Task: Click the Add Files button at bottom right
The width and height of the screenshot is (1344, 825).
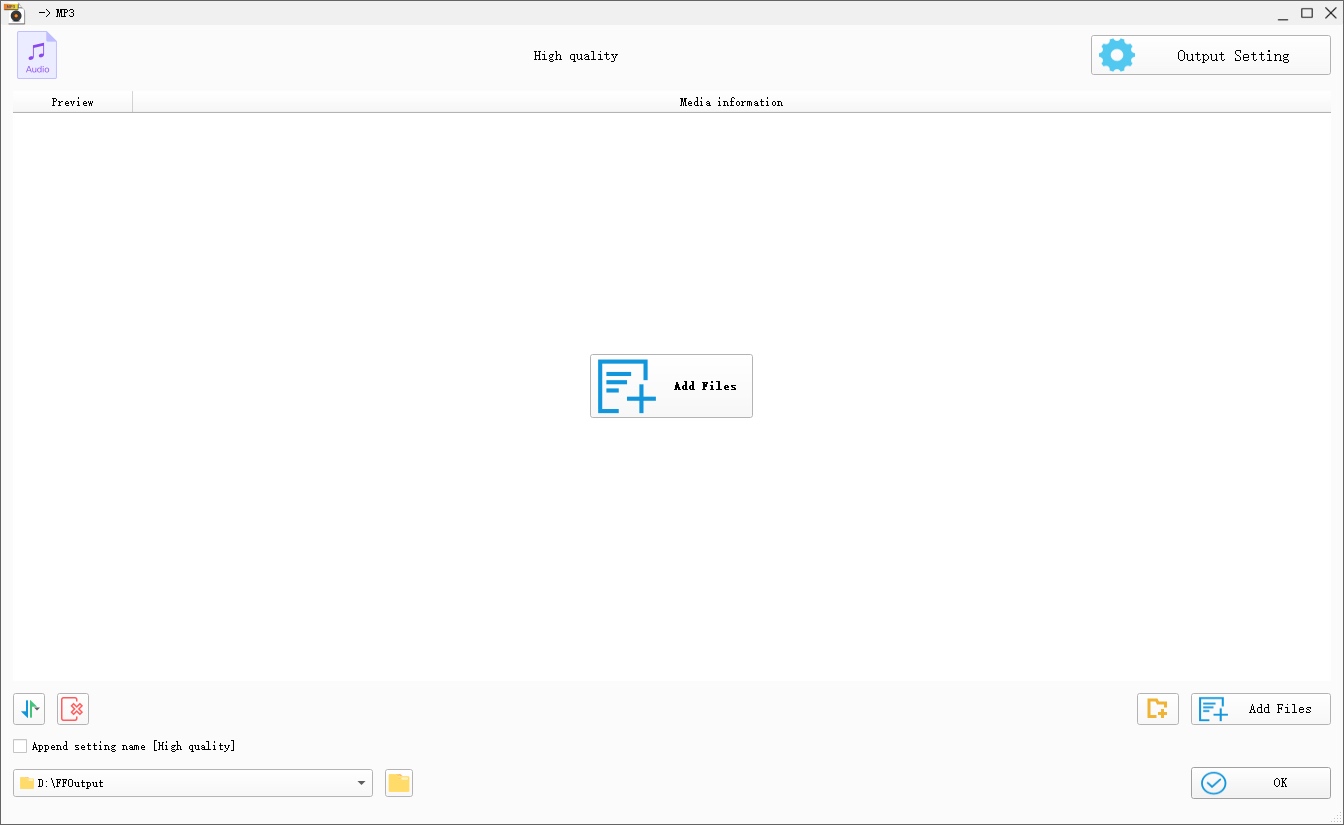Action: pyautogui.click(x=1260, y=709)
